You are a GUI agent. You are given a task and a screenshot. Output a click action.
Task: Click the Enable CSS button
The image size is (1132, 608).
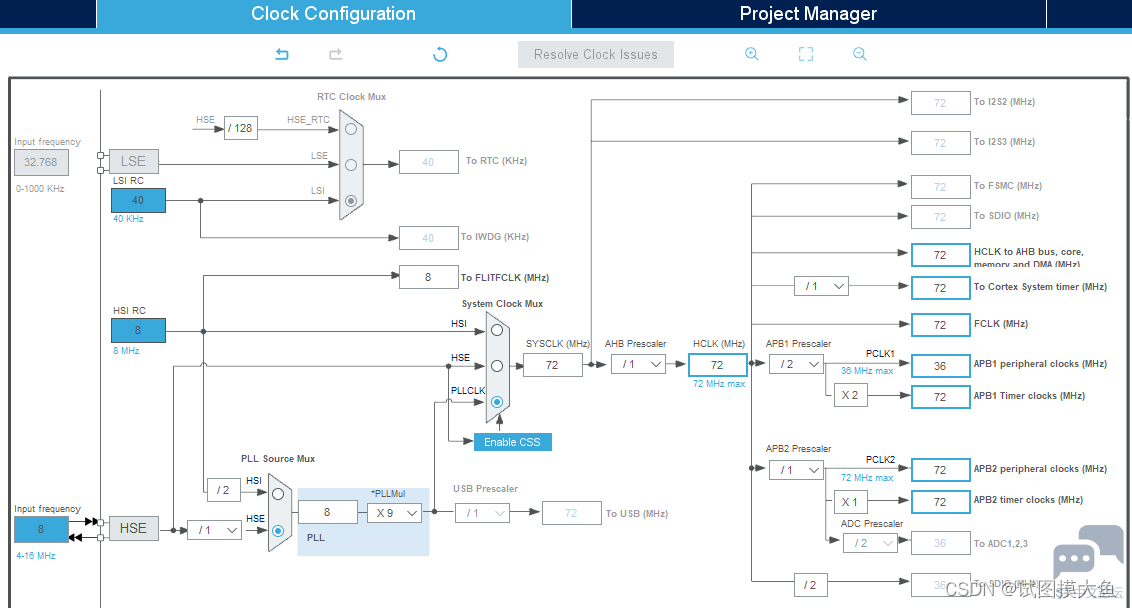(x=513, y=442)
